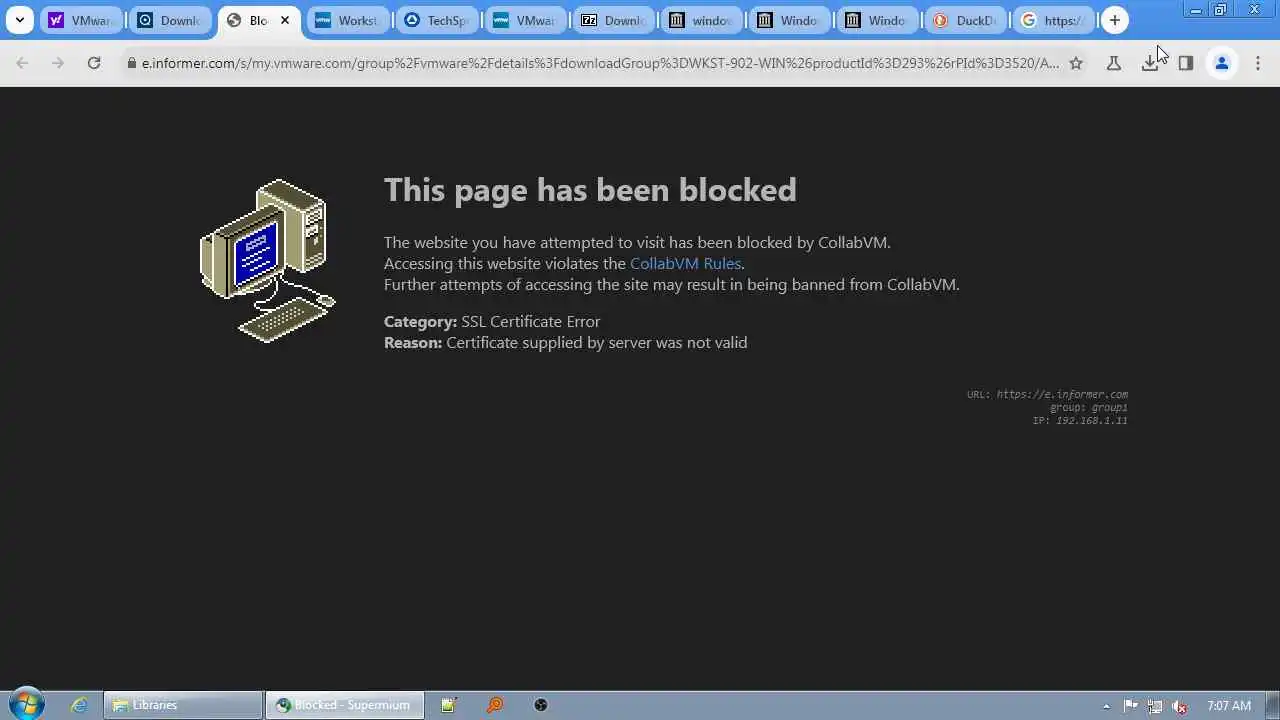
Task: Open the Libraries taskbar window
Action: click(183, 705)
